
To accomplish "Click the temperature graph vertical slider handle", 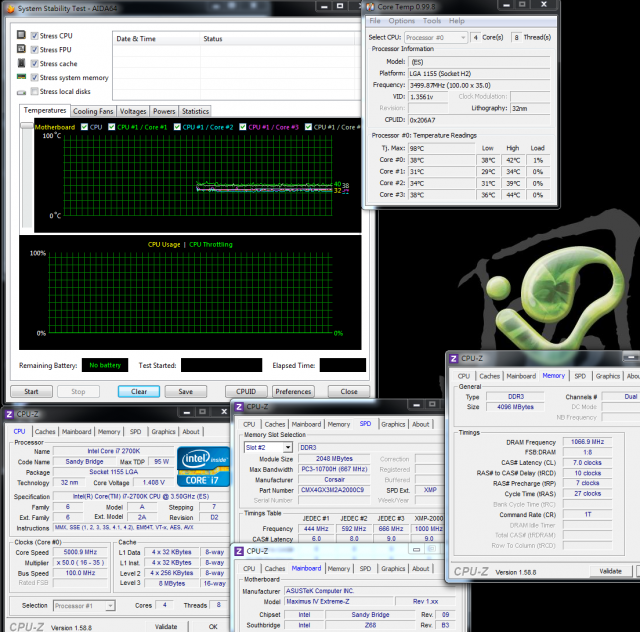I will (x=27, y=126).
